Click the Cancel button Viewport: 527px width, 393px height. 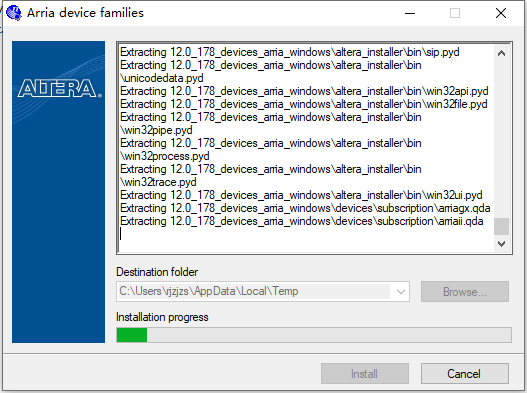[464, 374]
